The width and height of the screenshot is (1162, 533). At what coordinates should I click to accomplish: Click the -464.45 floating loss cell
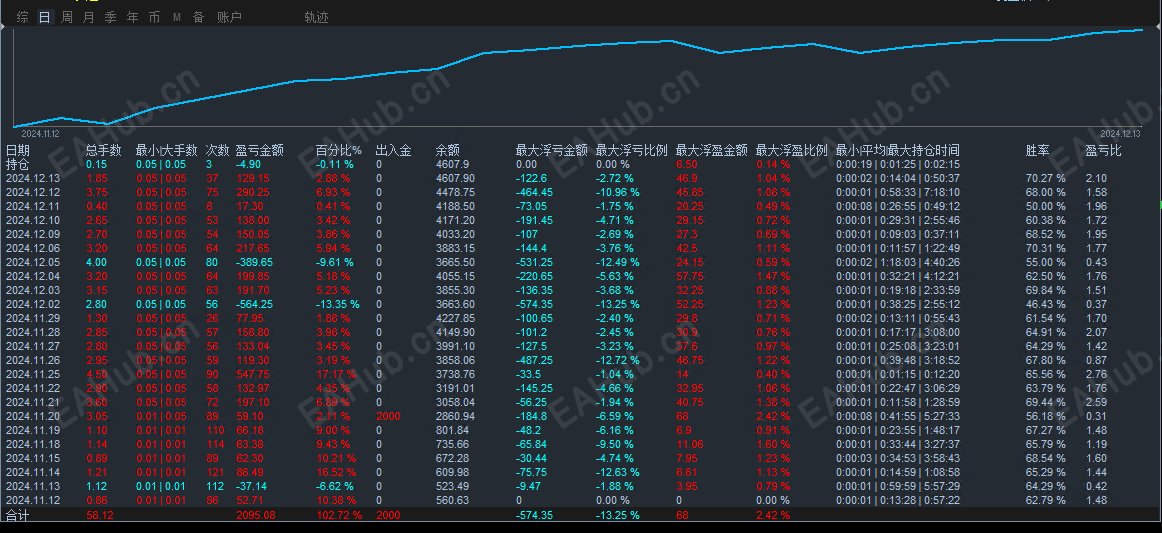click(x=534, y=192)
